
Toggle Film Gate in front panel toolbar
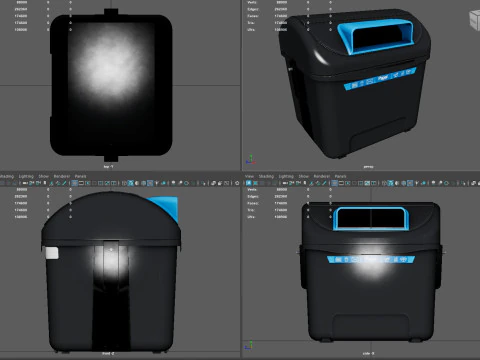[81, 183]
